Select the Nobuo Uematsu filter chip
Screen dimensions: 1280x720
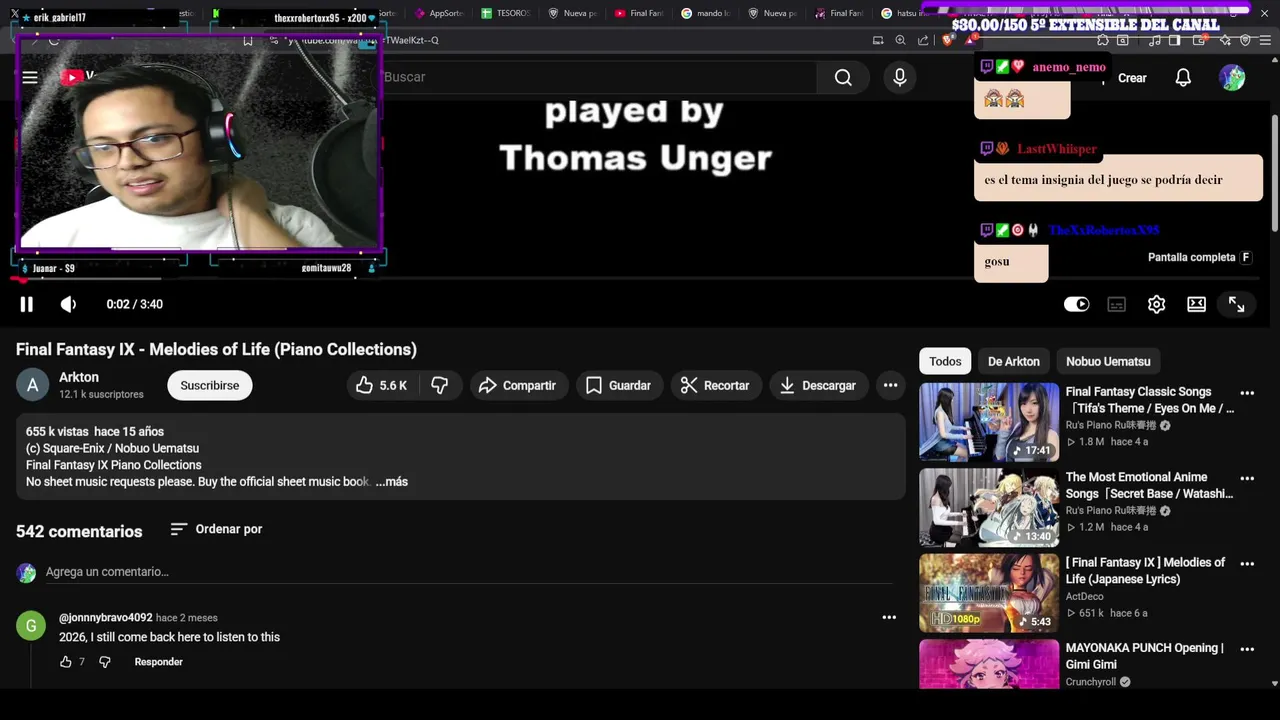[x=1108, y=361]
